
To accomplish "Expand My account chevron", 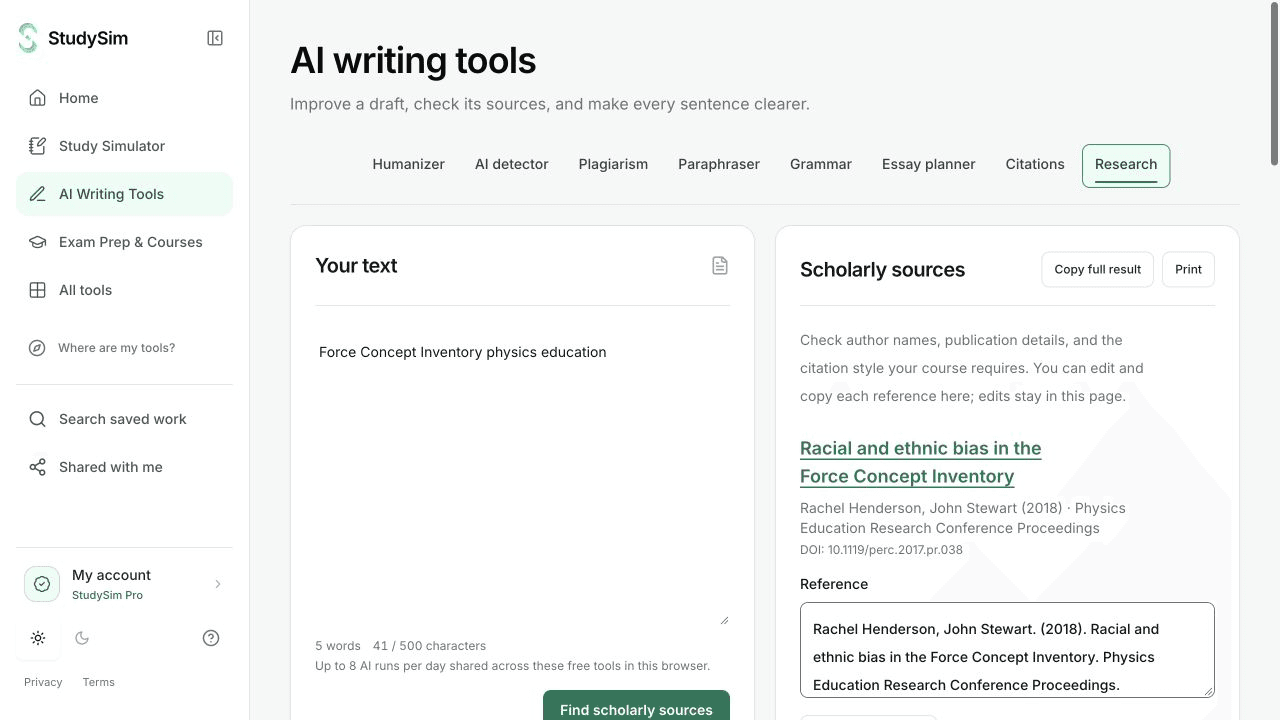I will 218,584.
